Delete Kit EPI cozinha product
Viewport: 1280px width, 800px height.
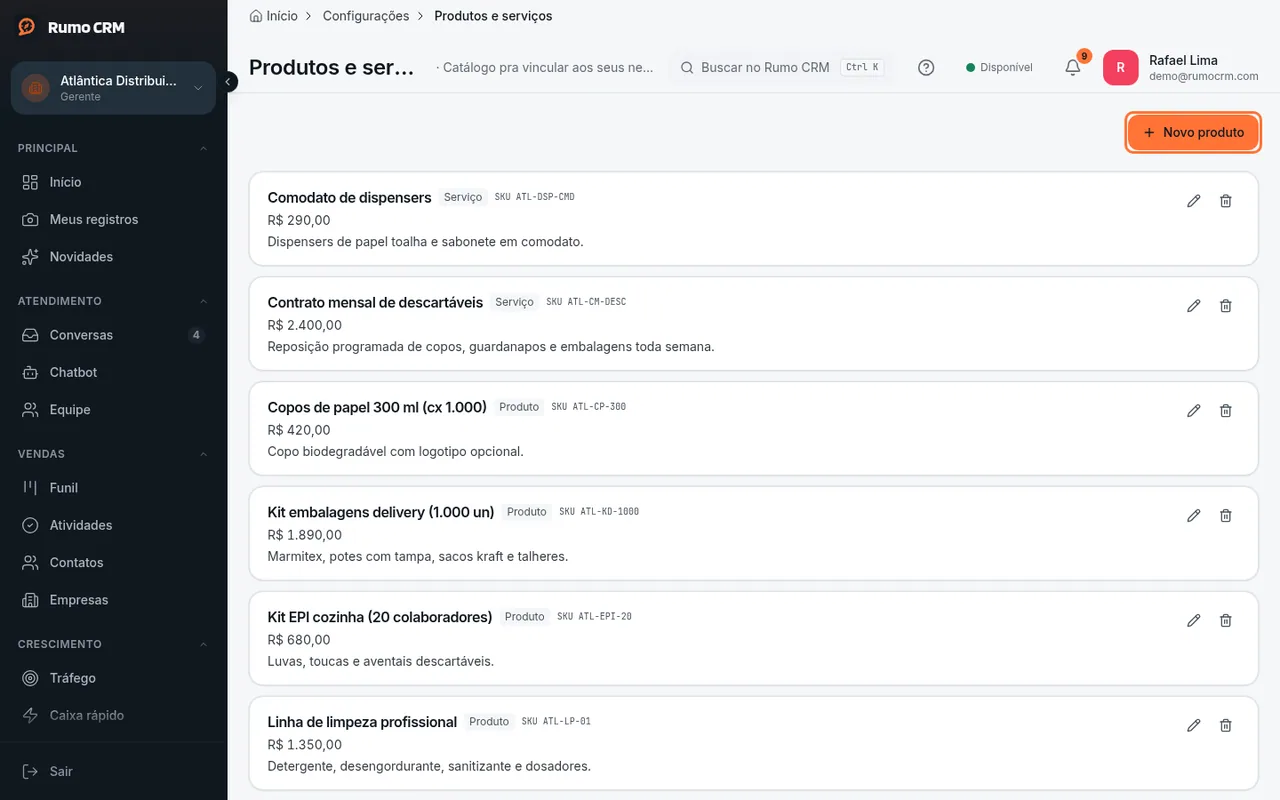[1226, 621]
